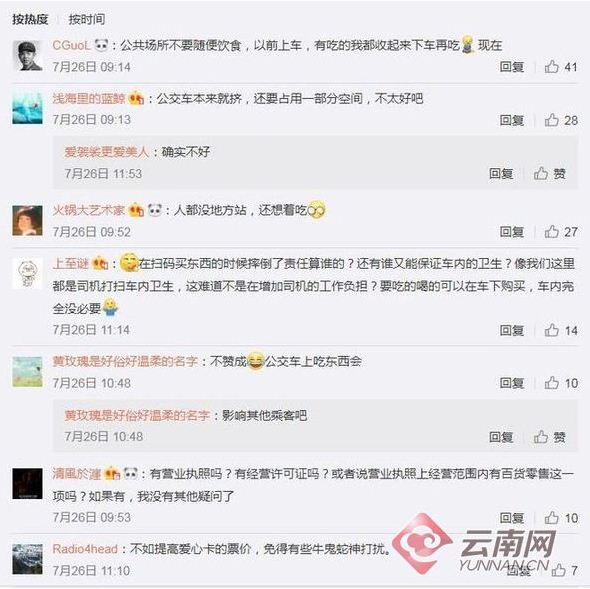The width and height of the screenshot is (590, 589).
Task: Open Radio4head's profile name
Action: point(85,549)
